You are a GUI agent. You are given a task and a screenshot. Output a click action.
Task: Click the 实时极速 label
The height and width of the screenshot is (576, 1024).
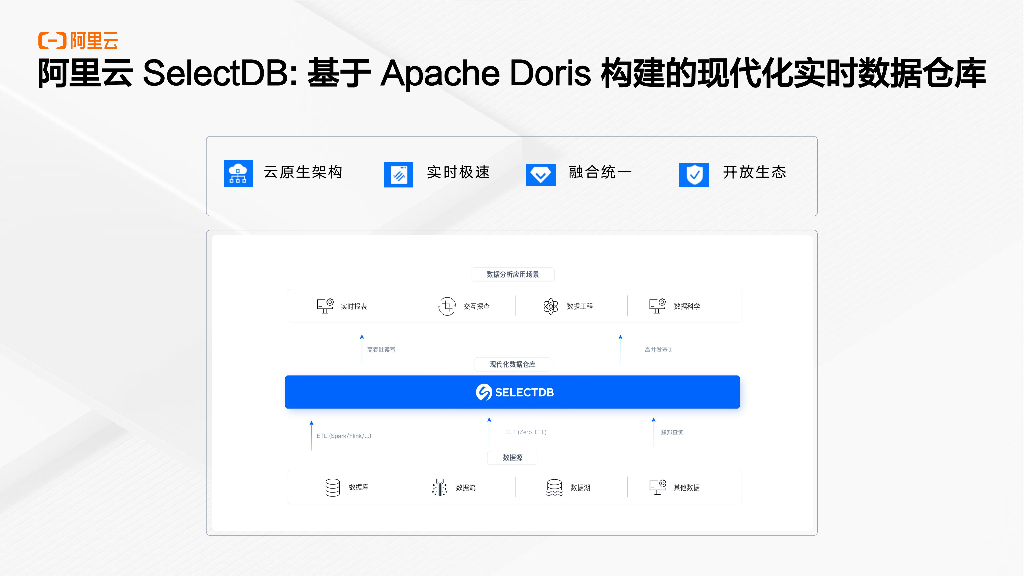pyautogui.click(x=458, y=172)
